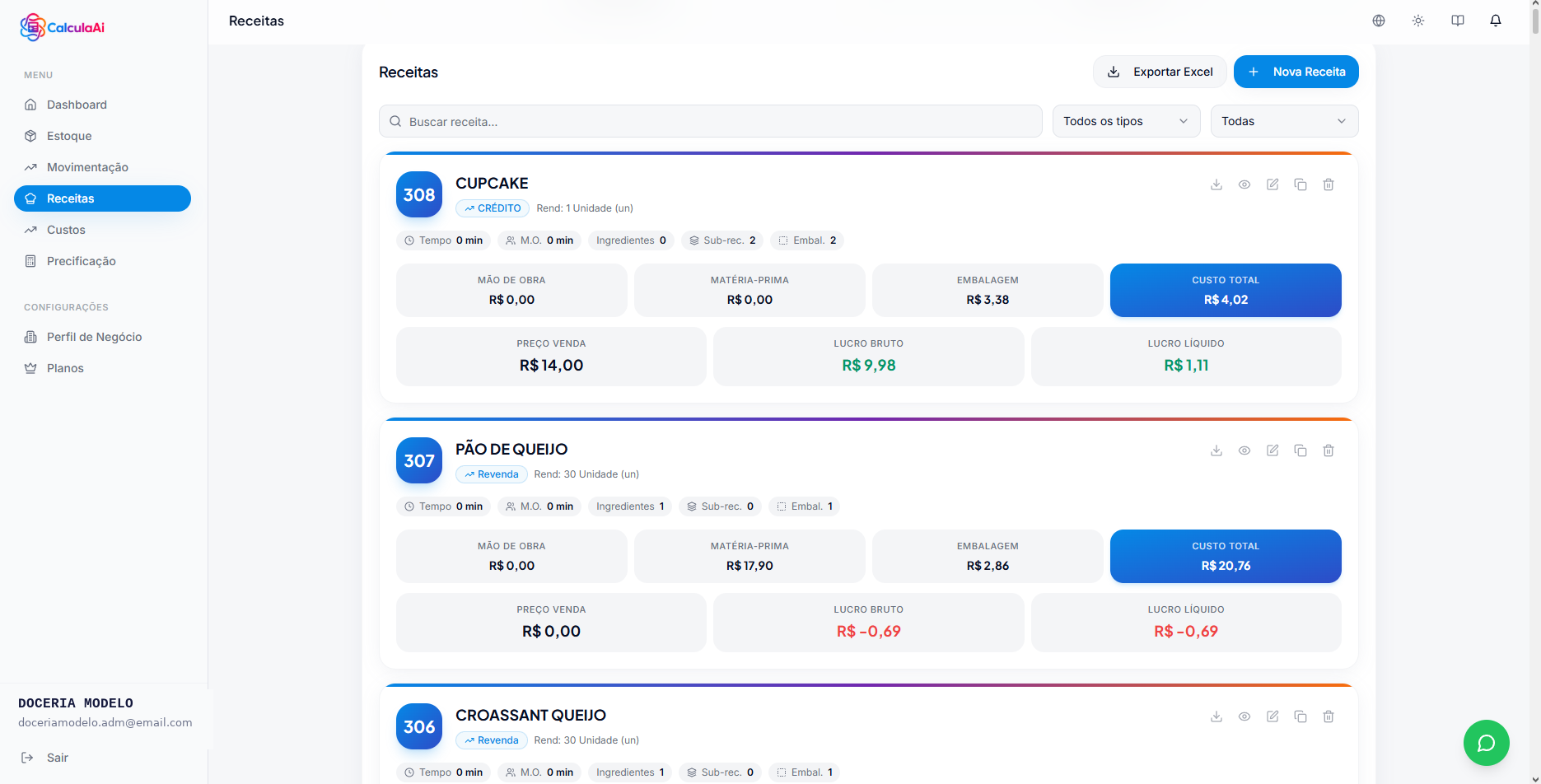This screenshot has height=784, width=1541.
Task: Open the documentation book icon
Action: coord(1458,21)
